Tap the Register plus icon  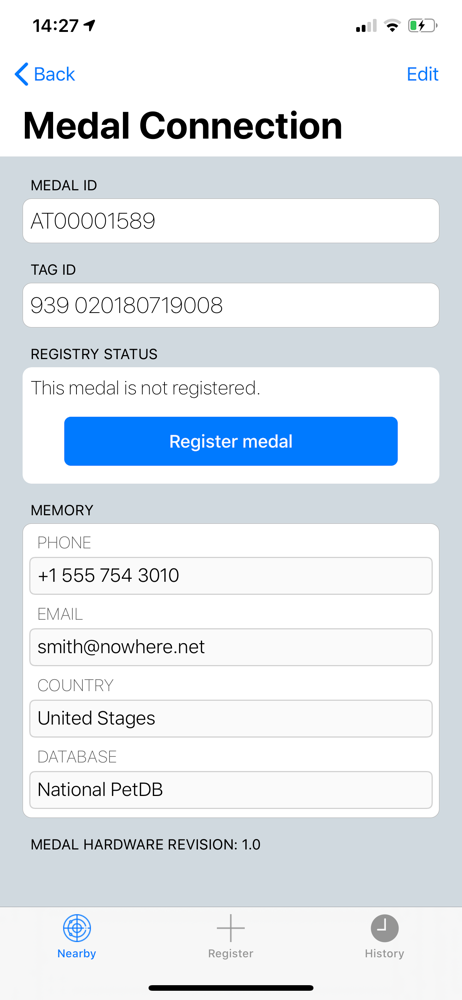click(230, 928)
